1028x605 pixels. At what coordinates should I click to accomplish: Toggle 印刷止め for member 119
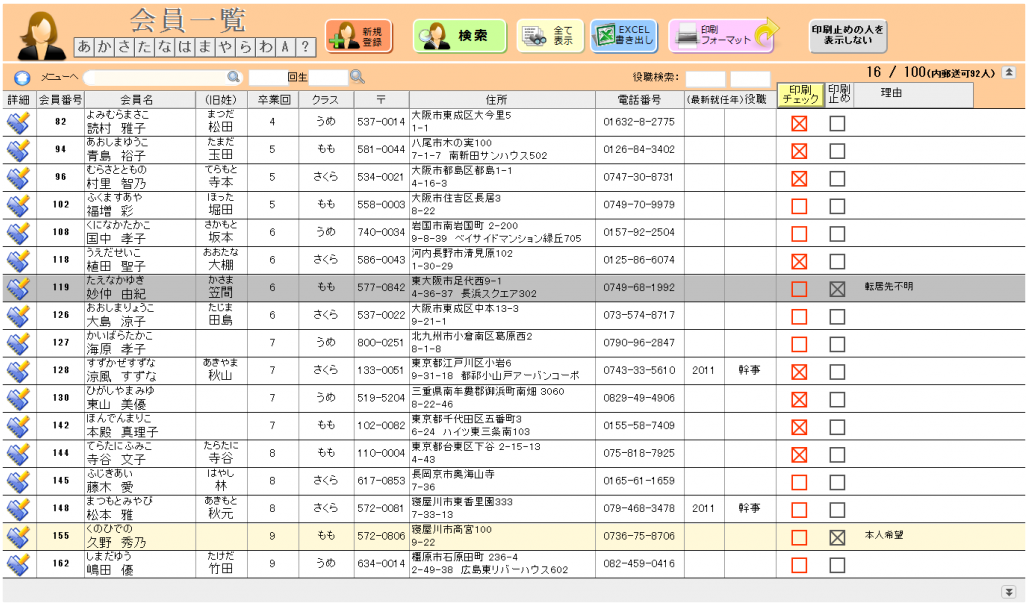(837, 288)
